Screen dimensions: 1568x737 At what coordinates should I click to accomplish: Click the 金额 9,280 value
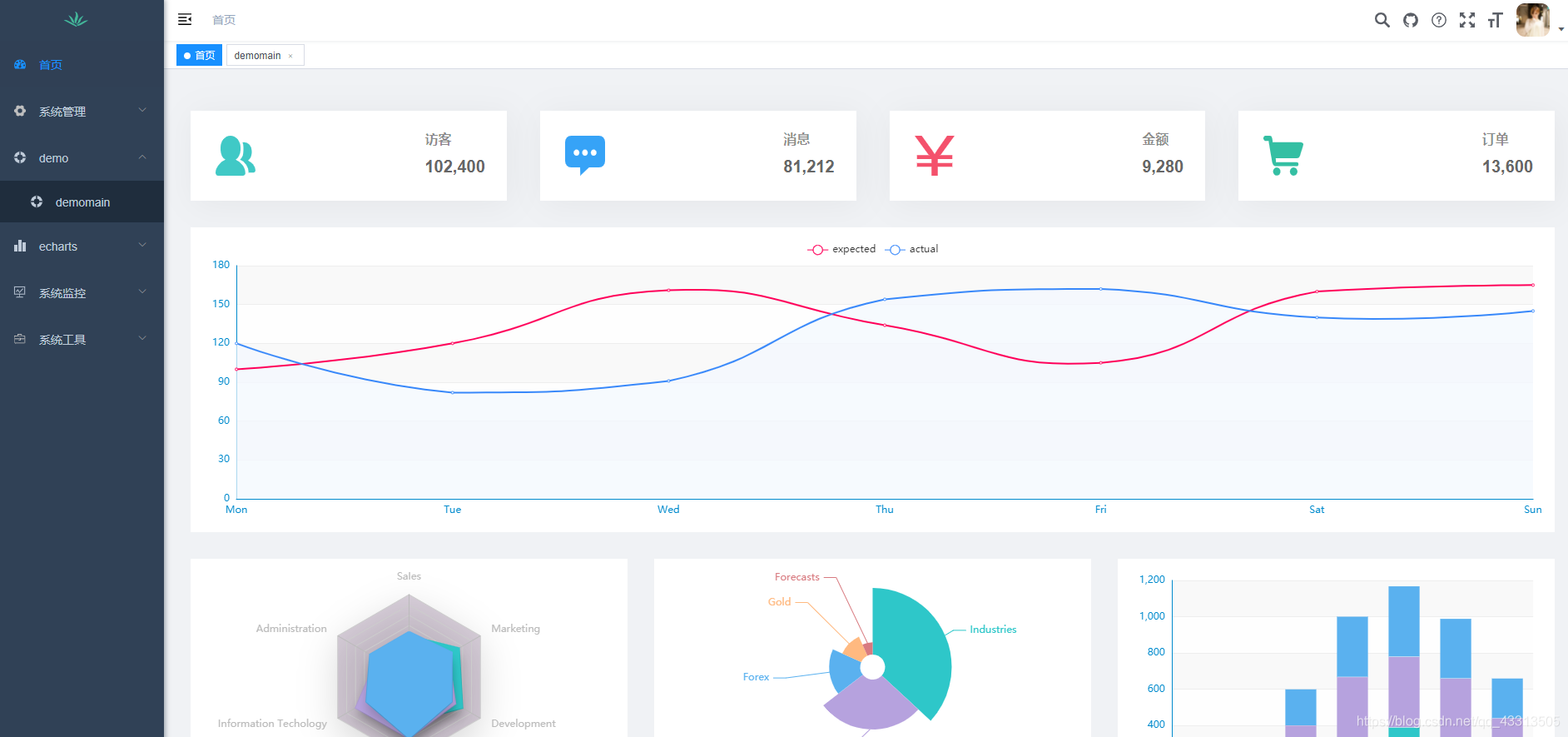click(1162, 167)
